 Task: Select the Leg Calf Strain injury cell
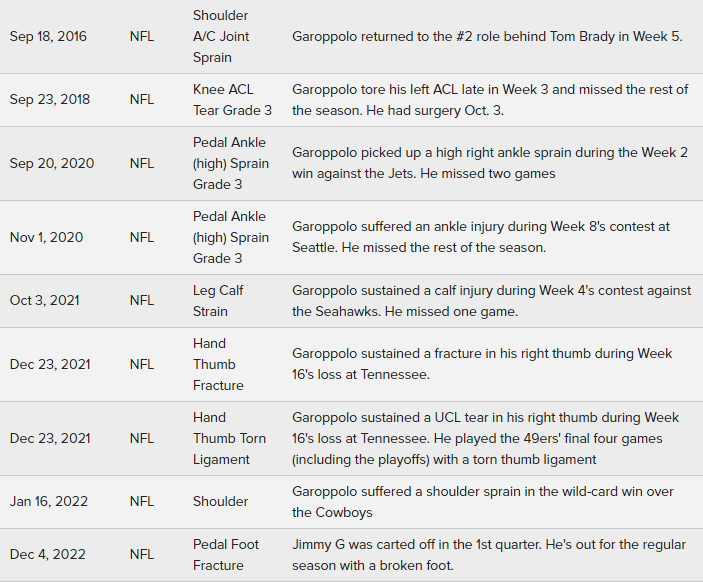click(218, 300)
